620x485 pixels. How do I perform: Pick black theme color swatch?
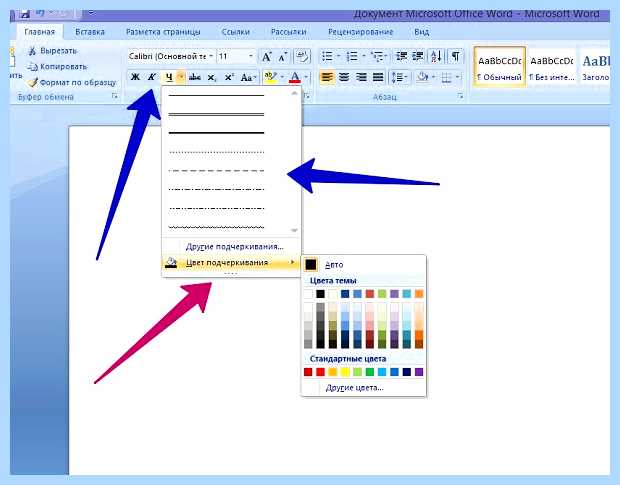[x=320, y=294]
